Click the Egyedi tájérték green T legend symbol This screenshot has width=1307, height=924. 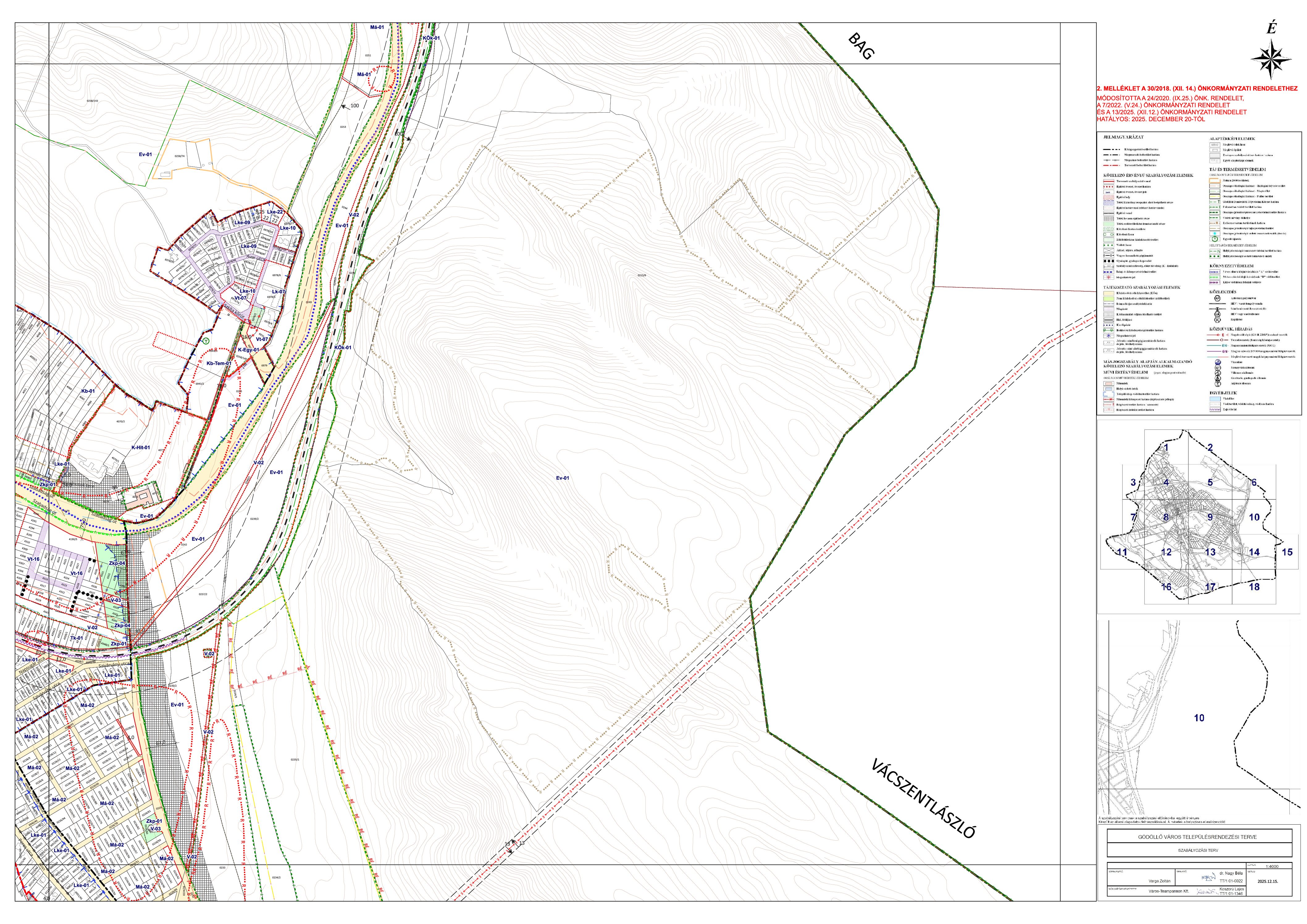click(1215, 239)
